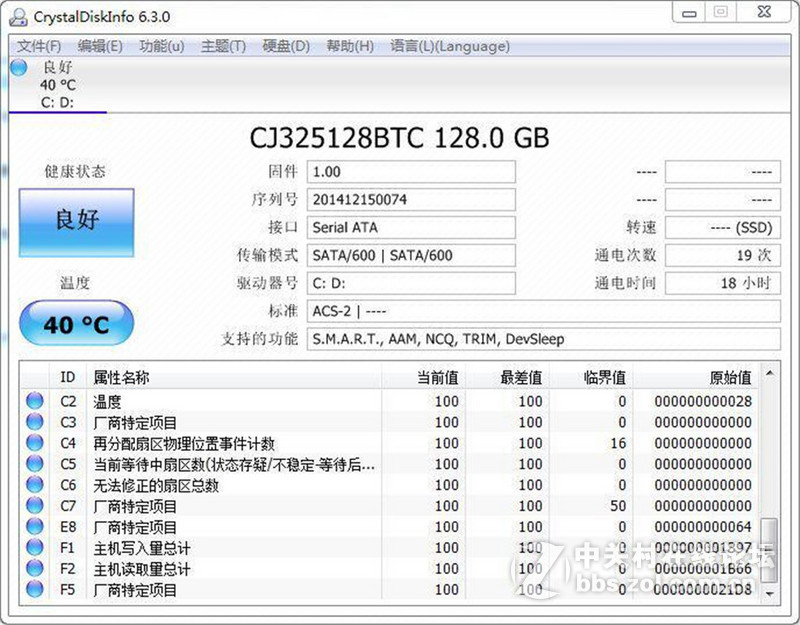The width and height of the screenshot is (800, 625).
Task: Click the power on hours field 18 小时
Action: click(723, 283)
